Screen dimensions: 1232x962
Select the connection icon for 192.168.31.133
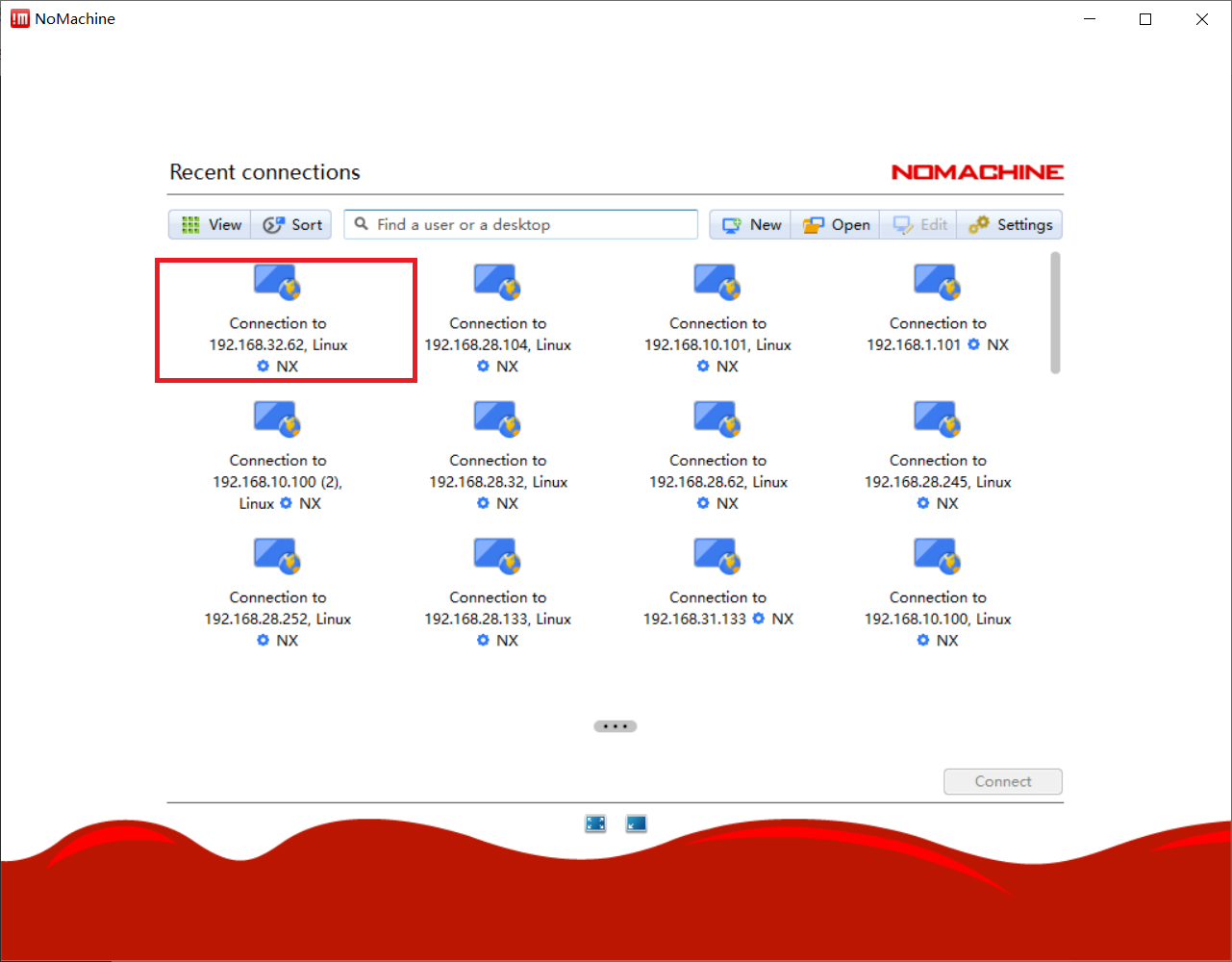click(x=718, y=556)
